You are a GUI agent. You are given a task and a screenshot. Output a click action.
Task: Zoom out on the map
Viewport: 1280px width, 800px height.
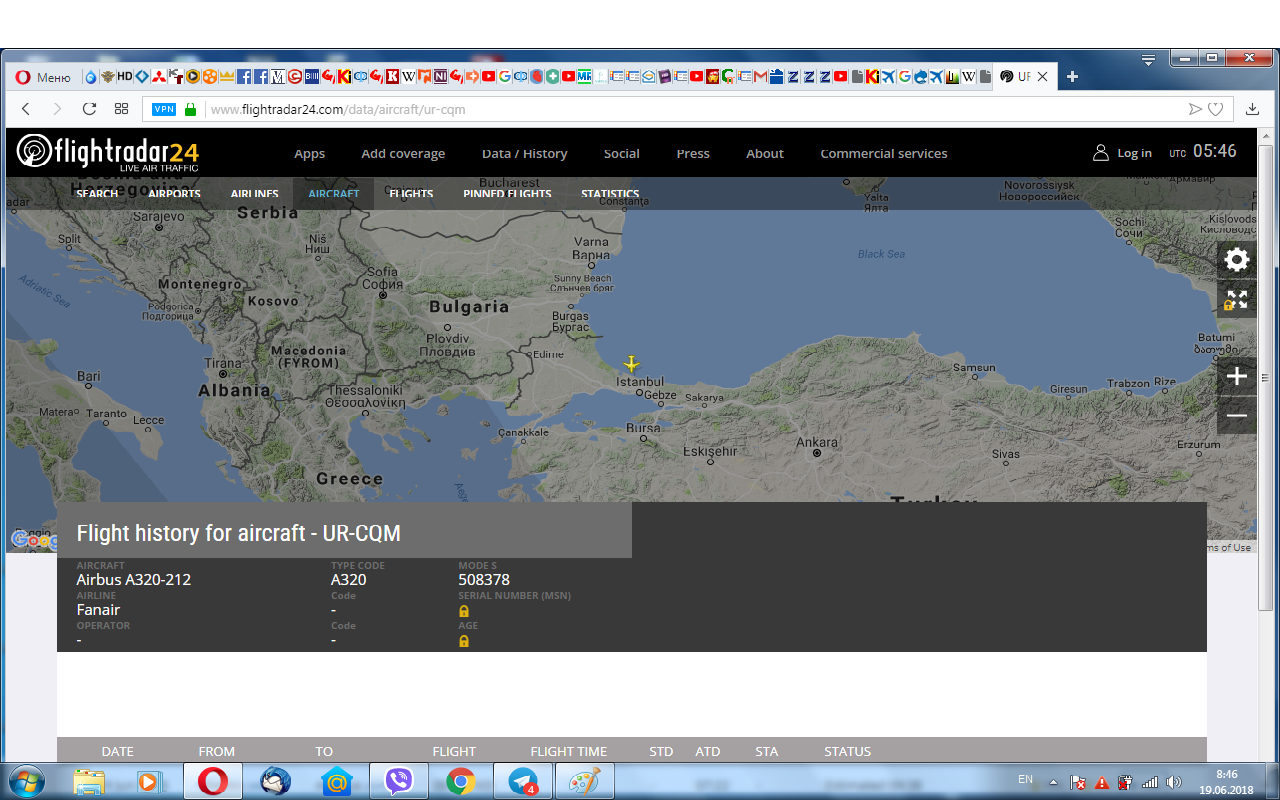pos(1237,415)
